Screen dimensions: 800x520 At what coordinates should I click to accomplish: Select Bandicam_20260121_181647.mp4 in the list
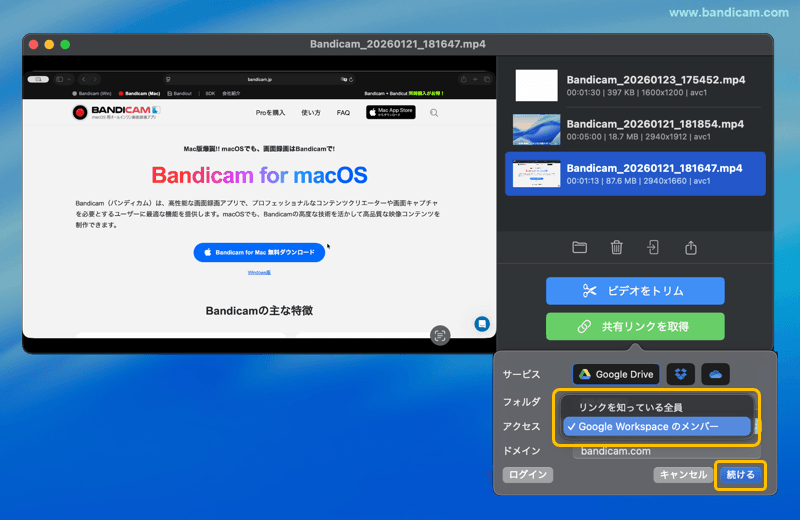pyautogui.click(x=635, y=174)
